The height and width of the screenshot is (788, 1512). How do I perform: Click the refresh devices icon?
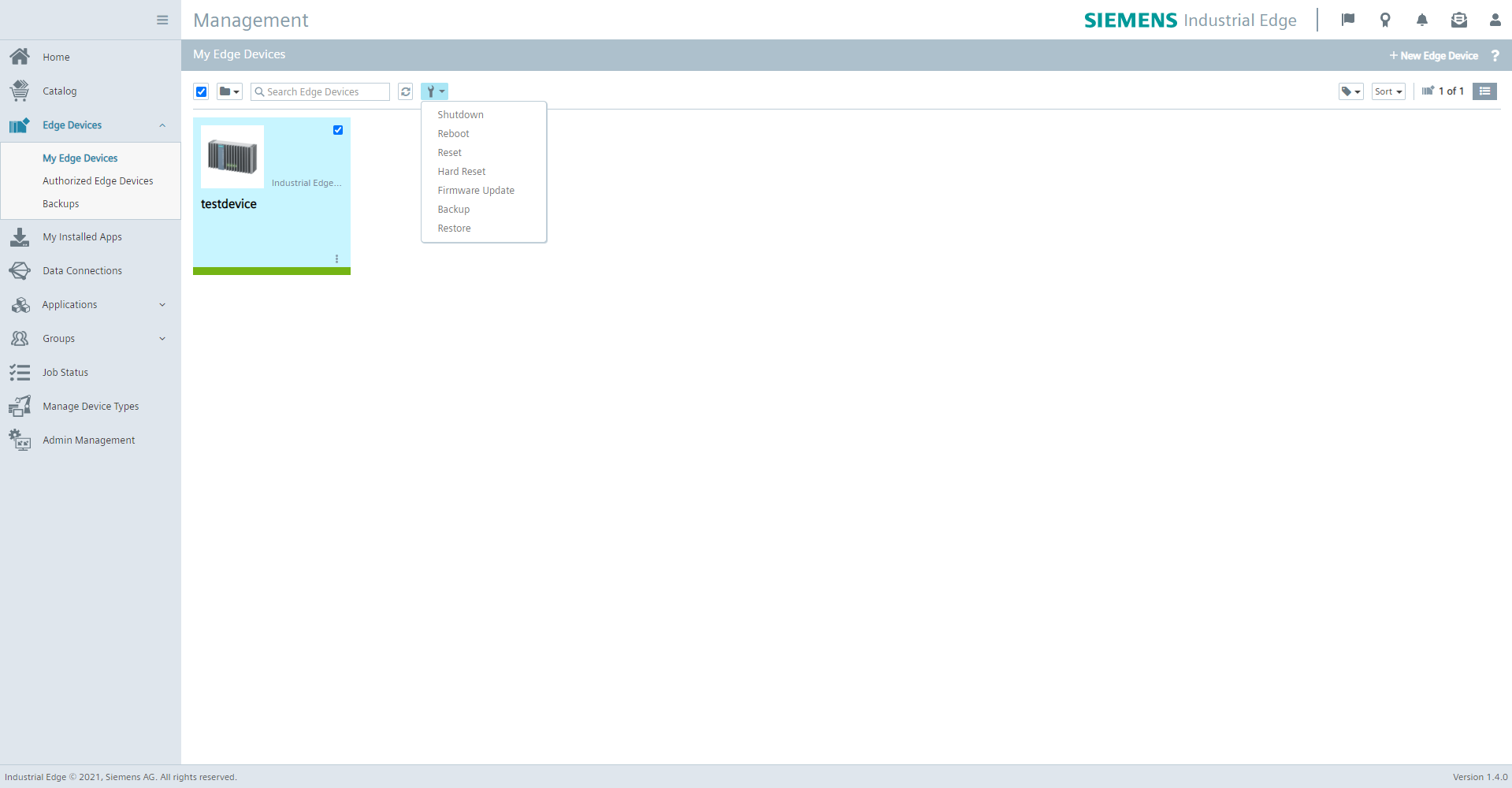coord(406,91)
